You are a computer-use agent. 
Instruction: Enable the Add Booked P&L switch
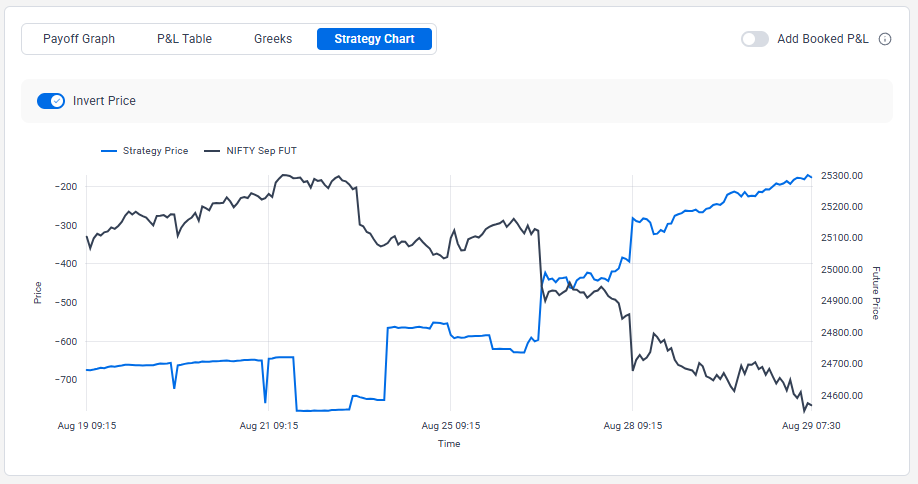click(755, 39)
